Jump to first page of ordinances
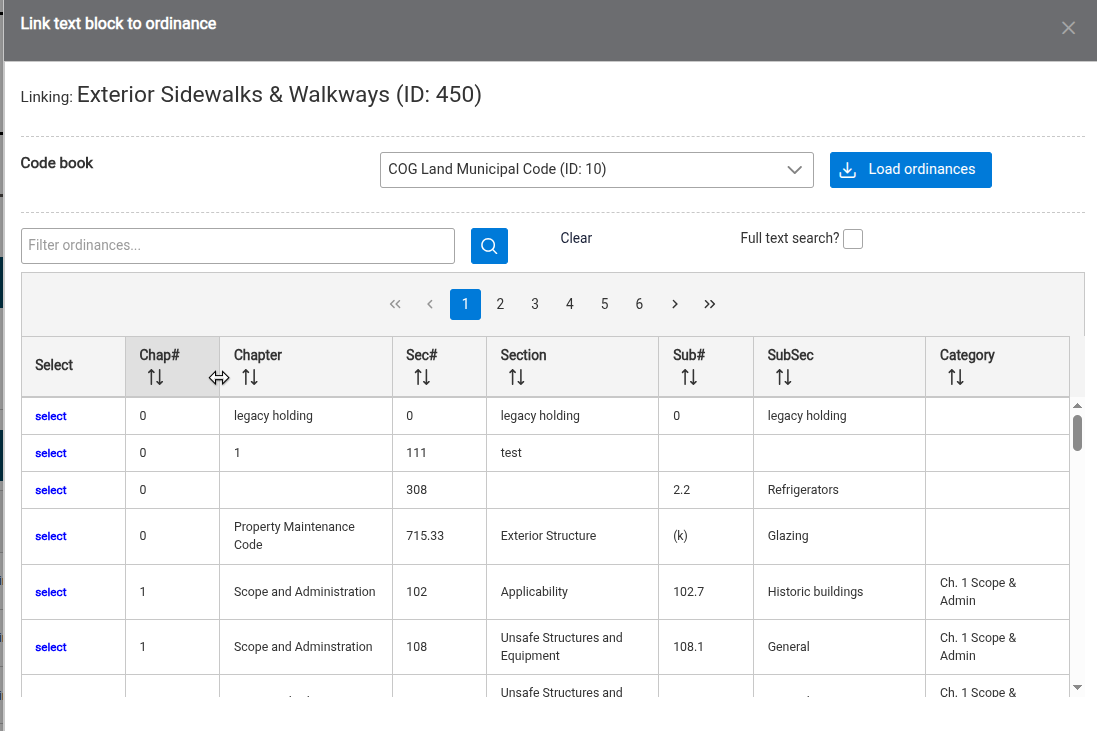This screenshot has width=1097, height=731. pos(395,304)
